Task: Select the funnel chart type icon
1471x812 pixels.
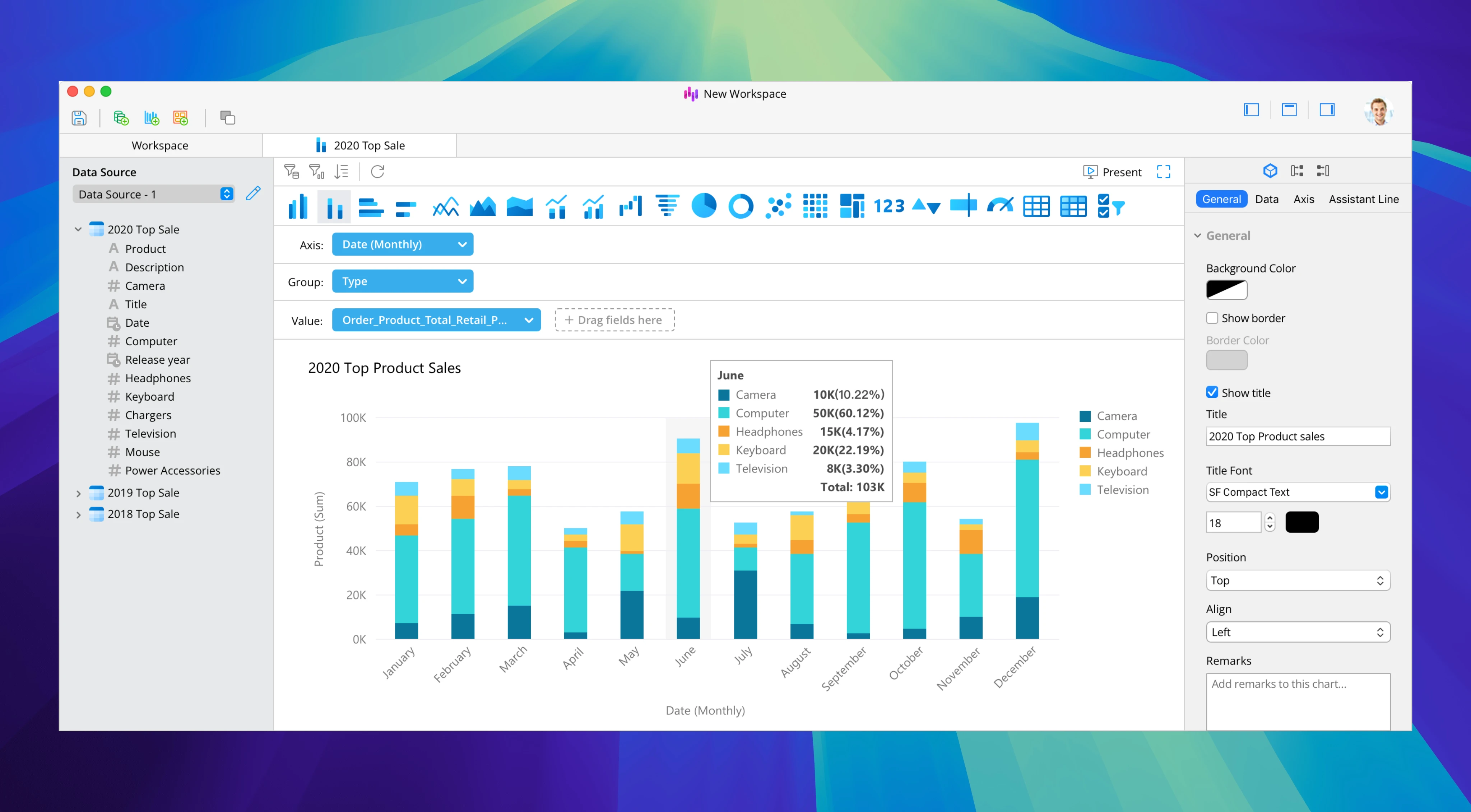Action: (x=667, y=206)
